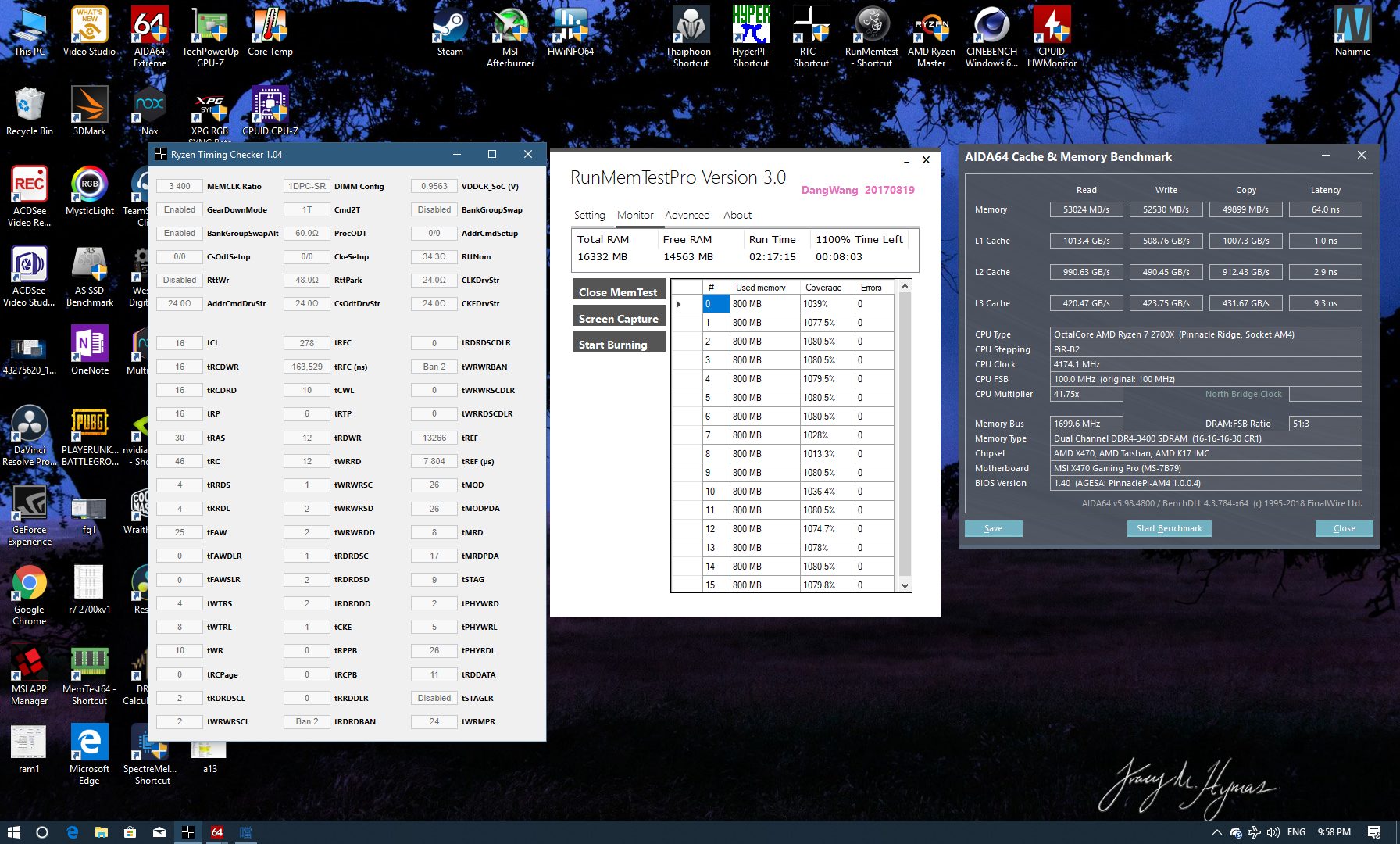Open CPUID CPU-Z desktop icon
1400x844 pixels.
point(270,111)
